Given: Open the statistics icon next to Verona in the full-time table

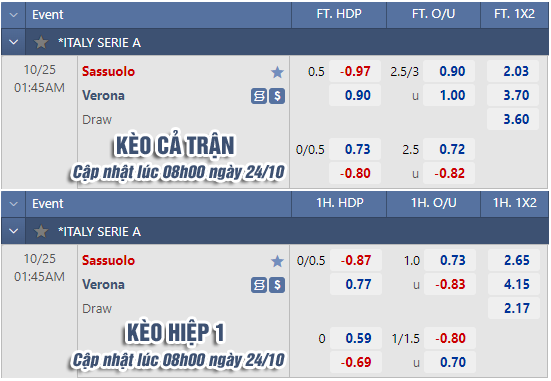Looking at the screenshot, I should 259,96.
